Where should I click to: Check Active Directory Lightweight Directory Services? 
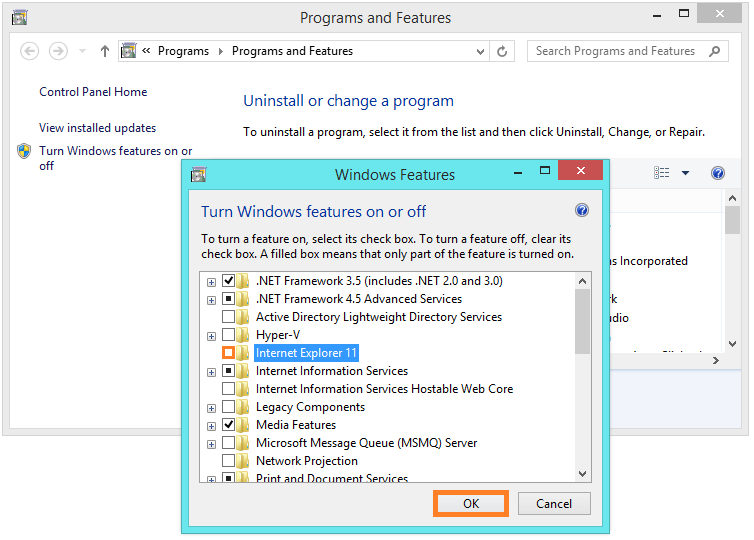pos(228,317)
